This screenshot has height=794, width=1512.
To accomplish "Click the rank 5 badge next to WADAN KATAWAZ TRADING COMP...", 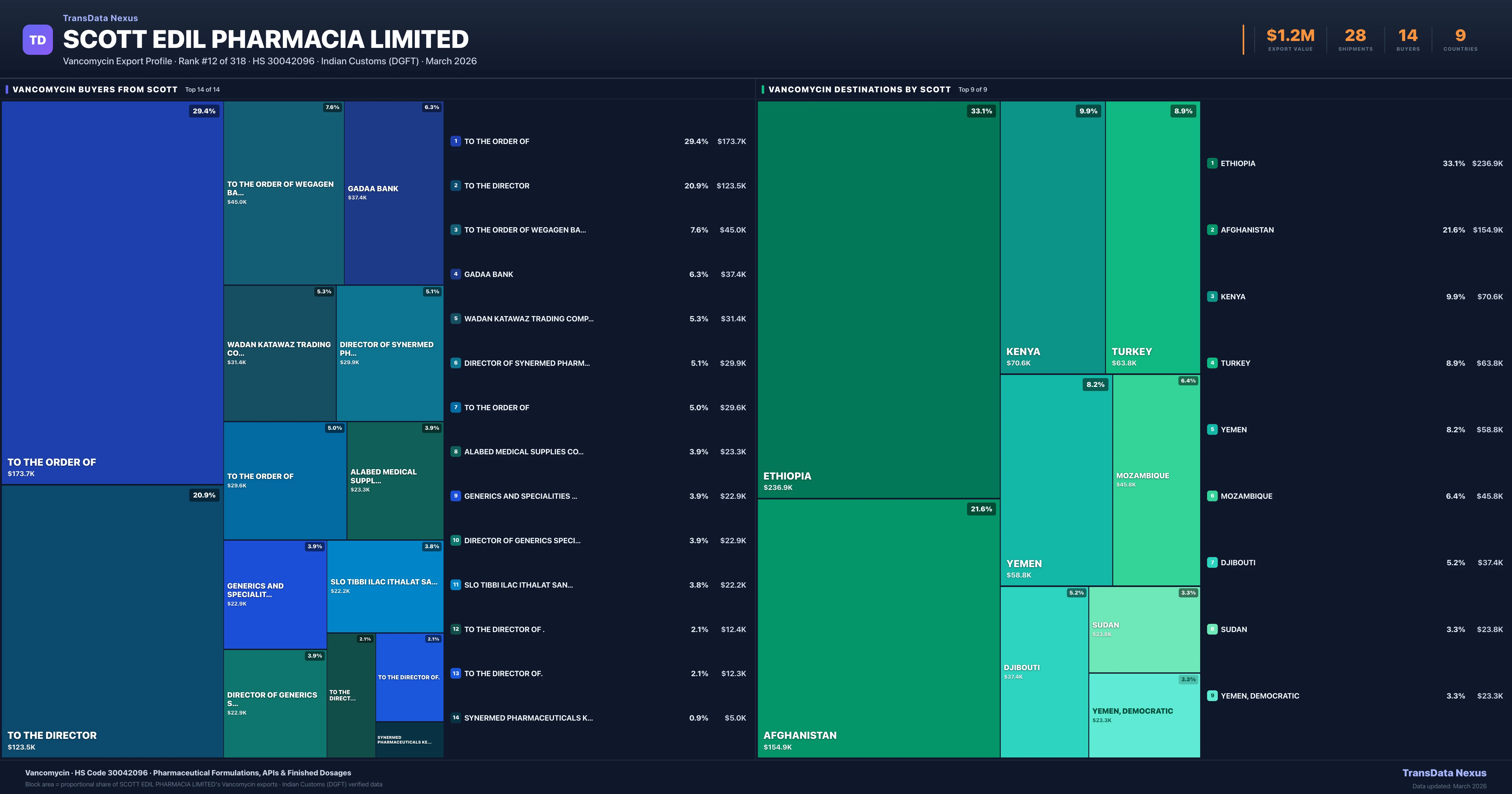I will coord(455,318).
